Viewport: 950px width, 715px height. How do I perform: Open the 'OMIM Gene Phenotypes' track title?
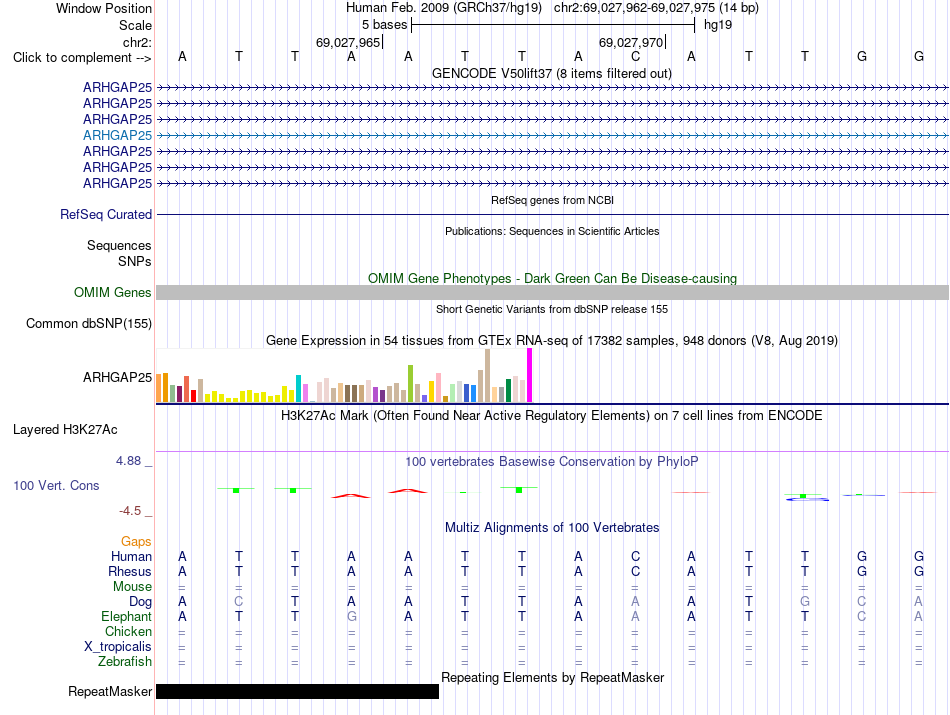click(552, 278)
